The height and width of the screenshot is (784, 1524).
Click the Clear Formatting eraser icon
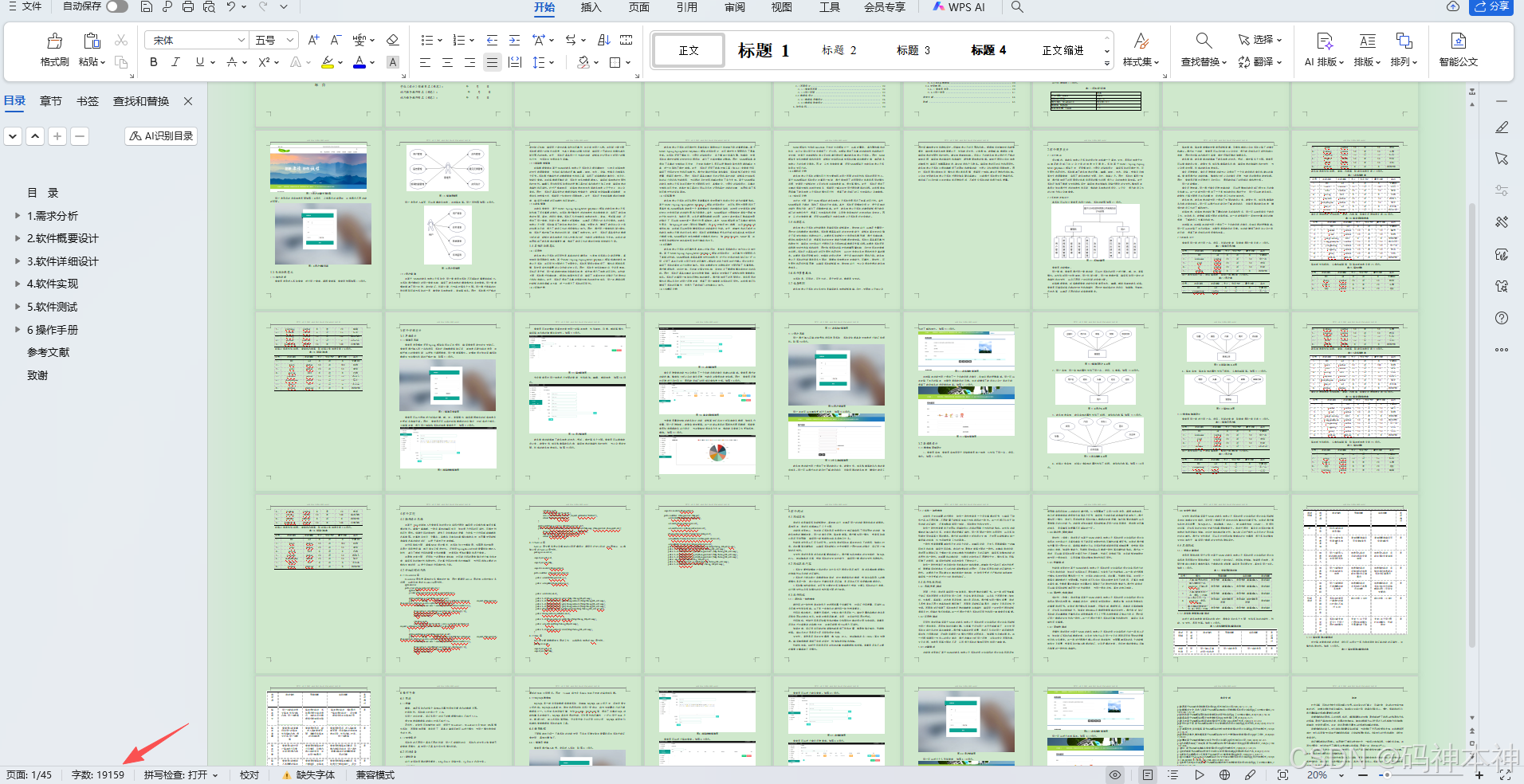point(392,40)
